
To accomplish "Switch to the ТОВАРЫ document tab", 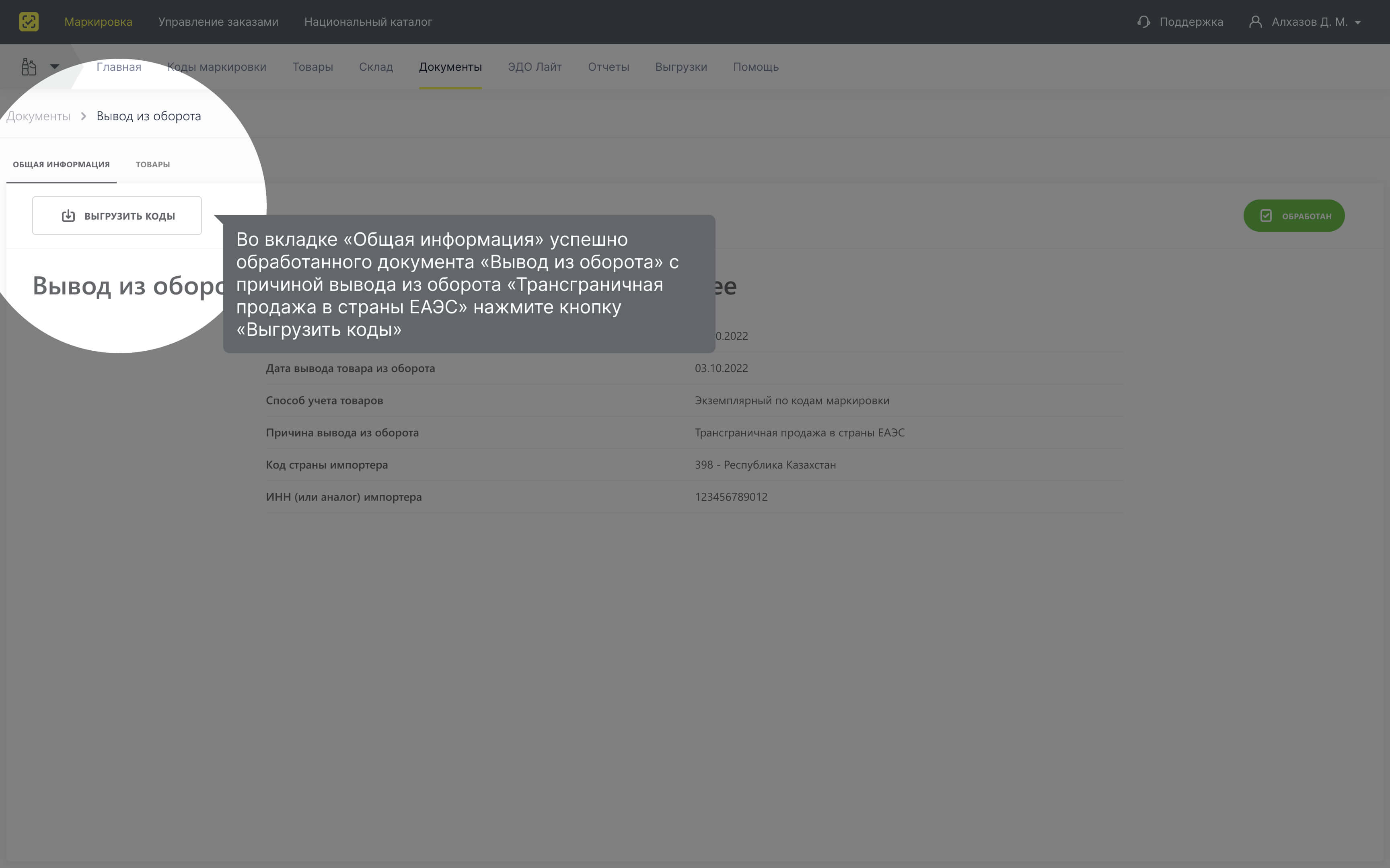I will tap(153, 165).
